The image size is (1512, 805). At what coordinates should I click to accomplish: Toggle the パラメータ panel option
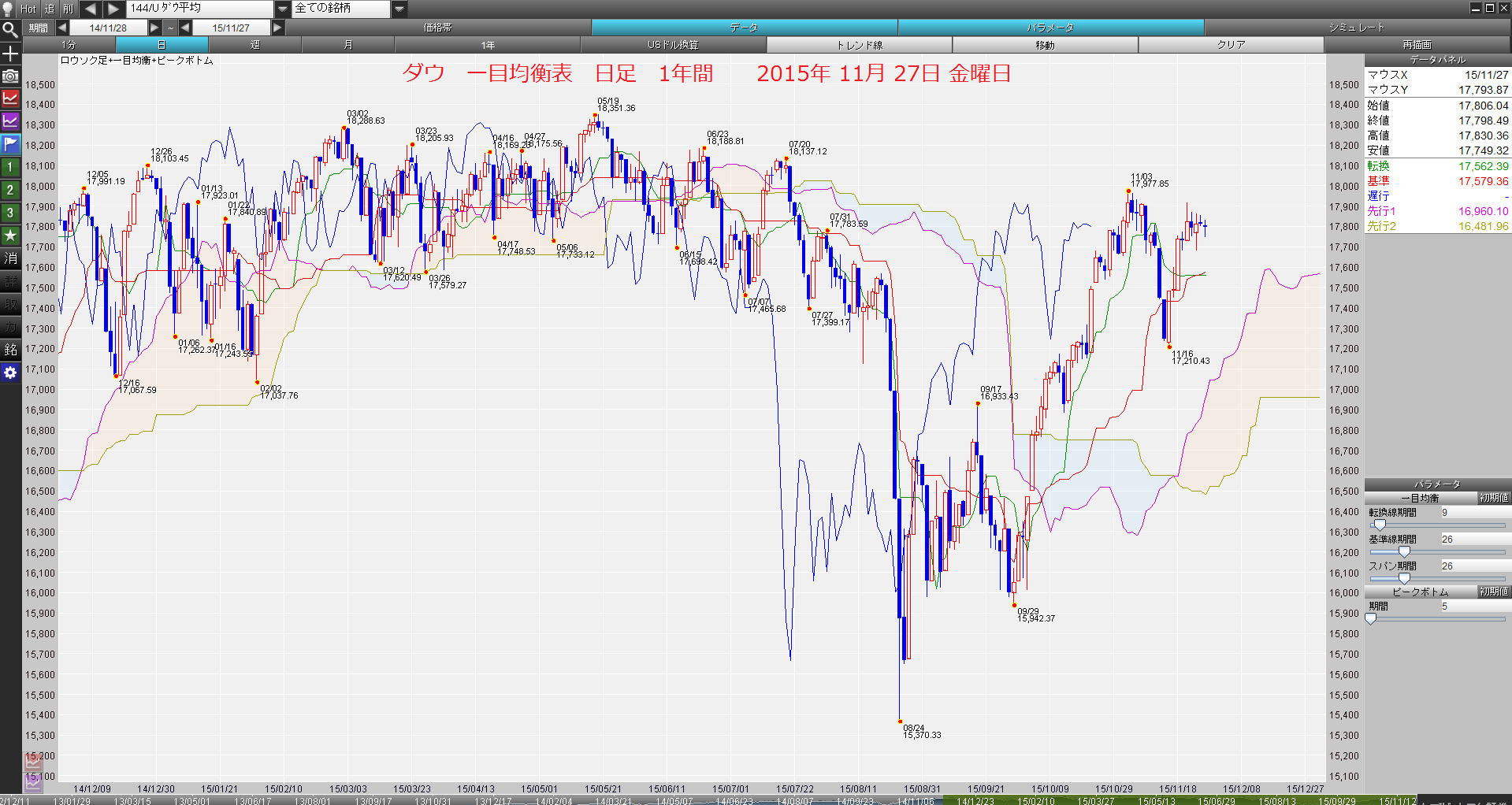pyautogui.click(x=1050, y=28)
